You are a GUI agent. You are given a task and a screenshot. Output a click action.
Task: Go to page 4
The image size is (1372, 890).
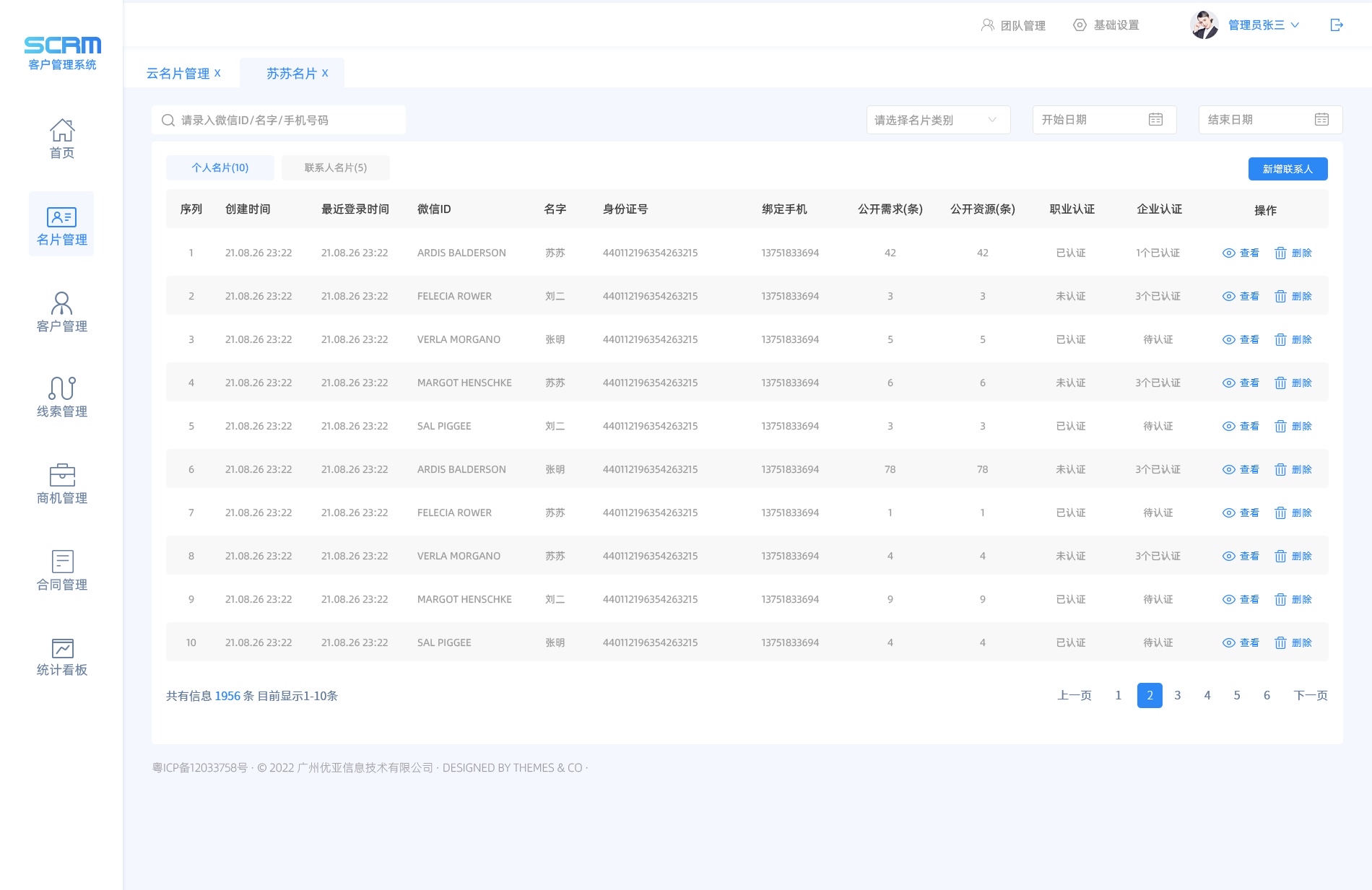[1207, 695]
